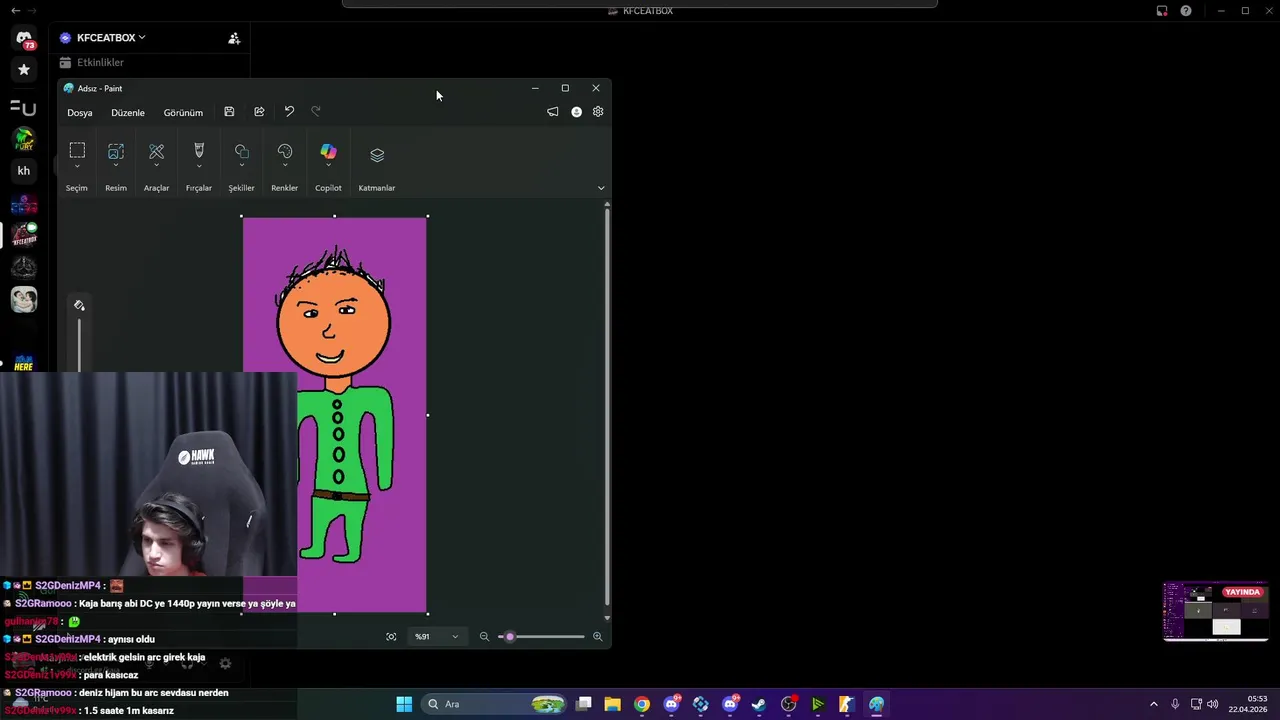The image size is (1280, 720).
Task: Zoom out with the minus magnifier icon
Action: (x=484, y=636)
